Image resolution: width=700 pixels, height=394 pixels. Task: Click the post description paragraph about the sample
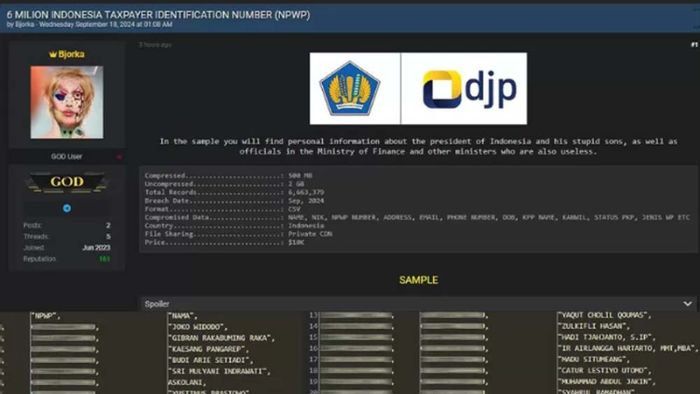click(x=418, y=146)
